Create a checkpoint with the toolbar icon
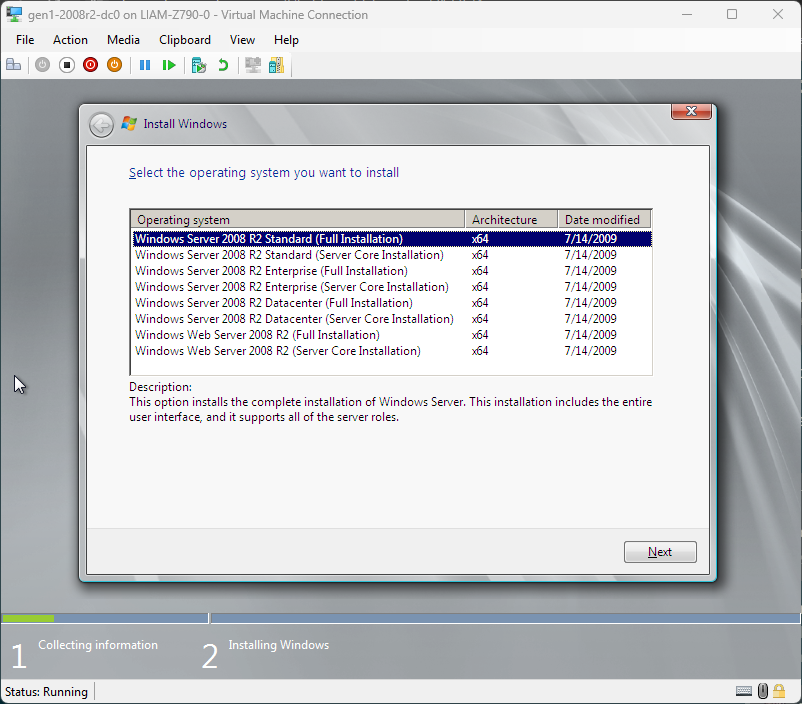 pyautogui.click(x=198, y=65)
